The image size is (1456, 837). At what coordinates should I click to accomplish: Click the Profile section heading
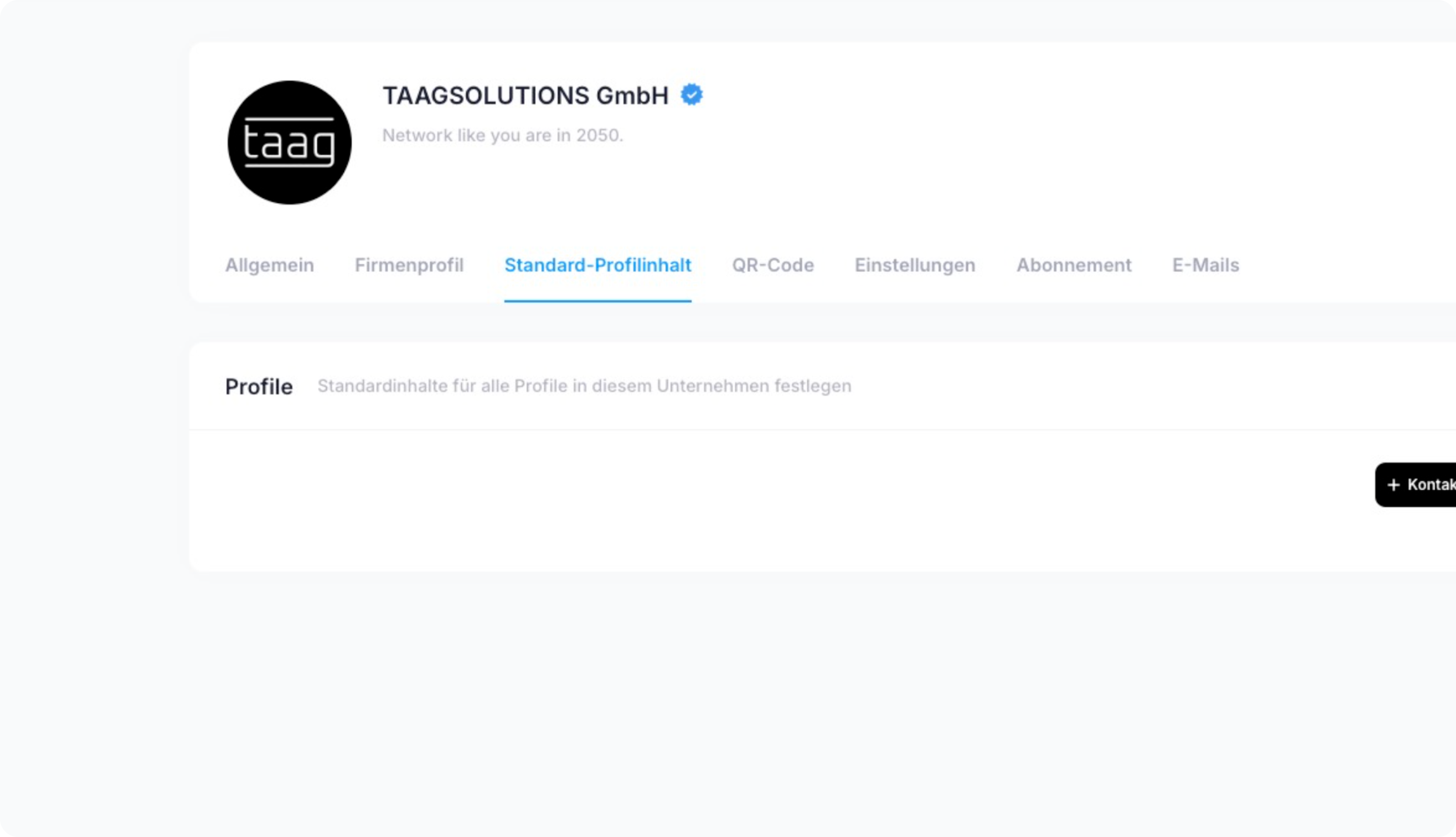(259, 387)
